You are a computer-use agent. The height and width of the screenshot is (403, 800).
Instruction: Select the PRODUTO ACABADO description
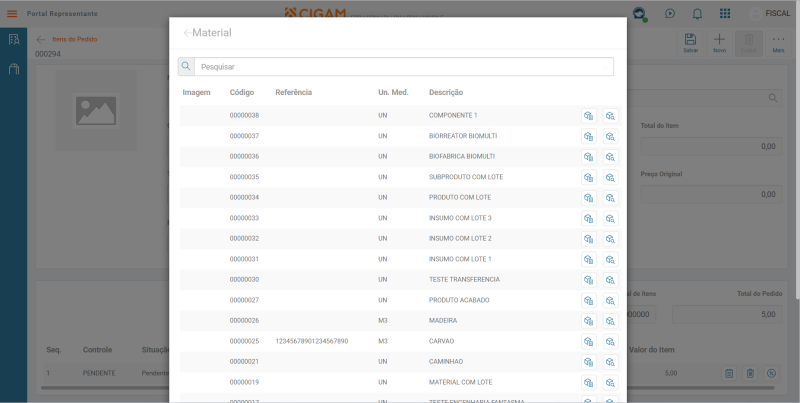pyautogui.click(x=459, y=300)
